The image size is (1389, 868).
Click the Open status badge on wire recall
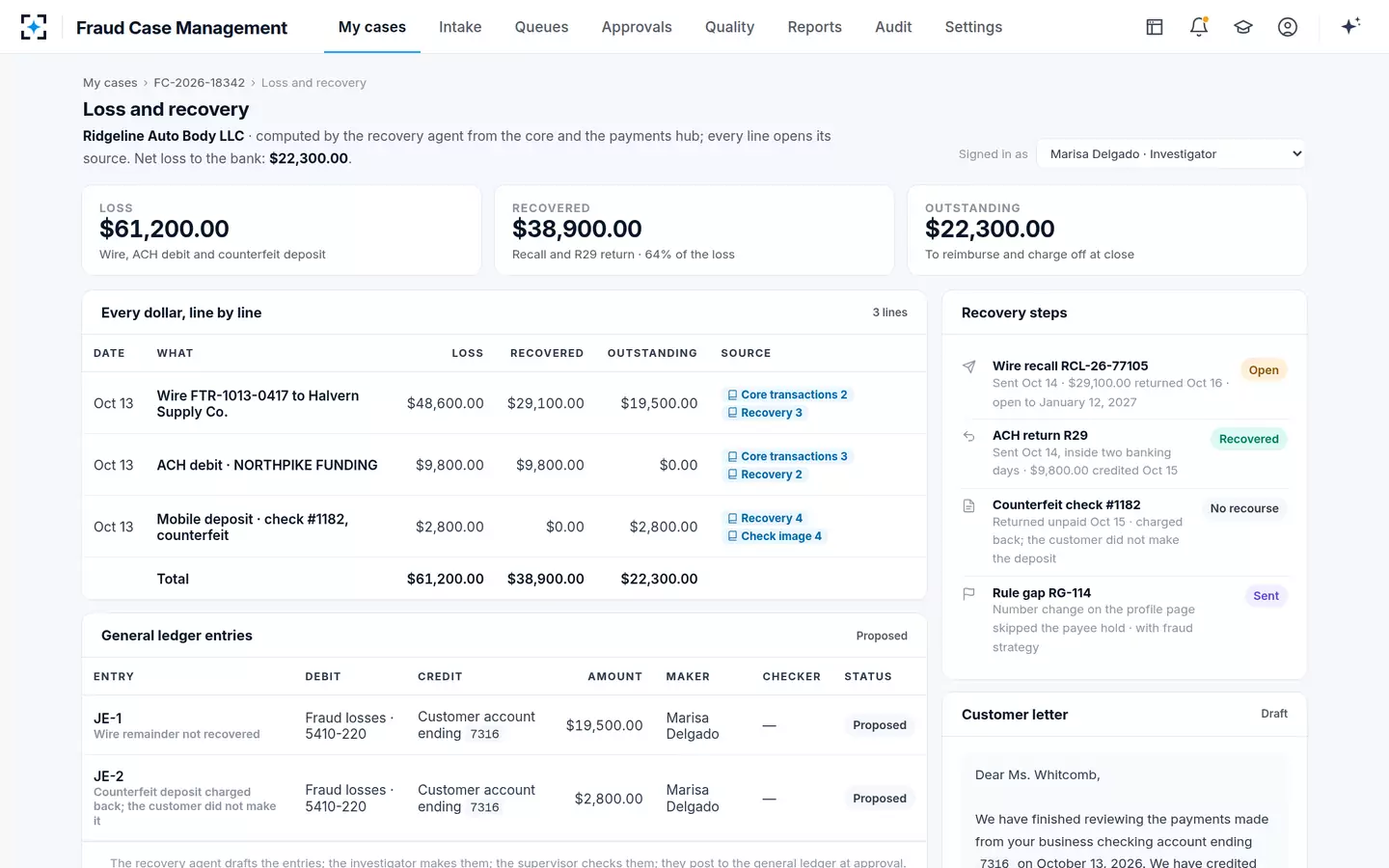pyautogui.click(x=1263, y=370)
